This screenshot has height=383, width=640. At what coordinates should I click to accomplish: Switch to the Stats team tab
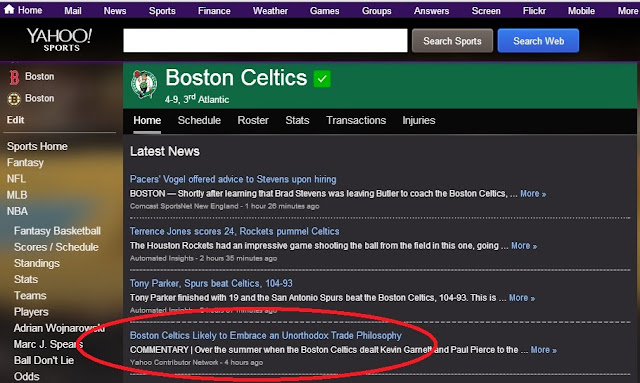pos(297,120)
